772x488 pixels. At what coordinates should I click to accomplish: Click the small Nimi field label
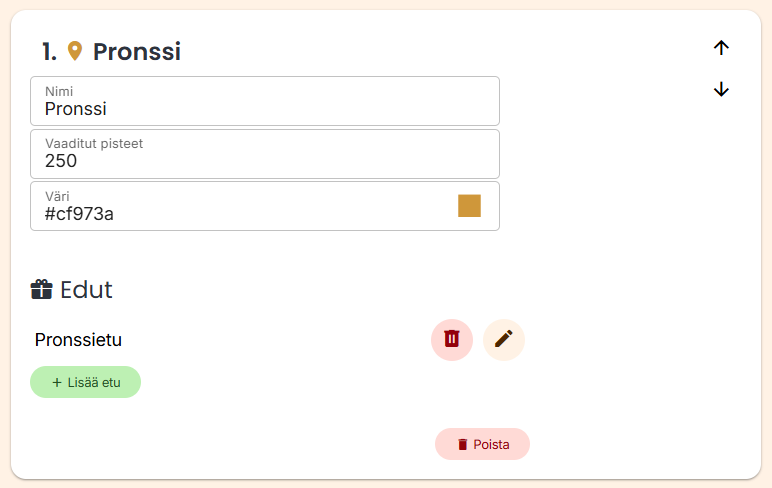(x=59, y=92)
